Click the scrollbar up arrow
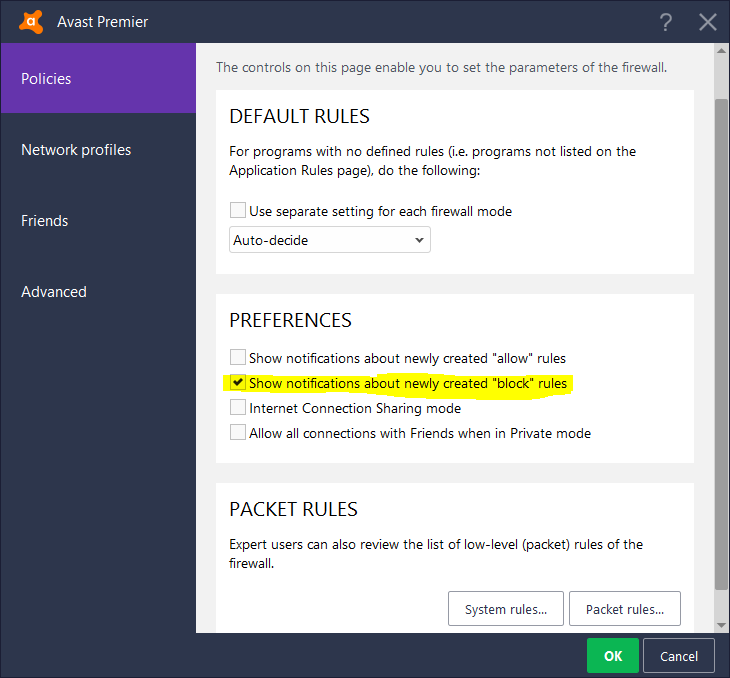Viewport: 730px width, 678px height. click(x=722, y=52)
